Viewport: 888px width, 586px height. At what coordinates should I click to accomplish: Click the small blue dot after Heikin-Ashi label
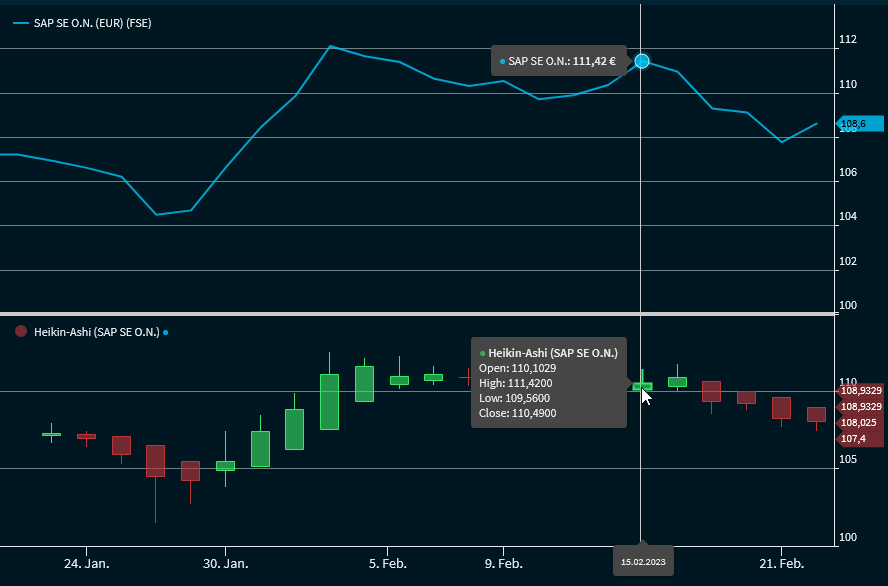166,332
